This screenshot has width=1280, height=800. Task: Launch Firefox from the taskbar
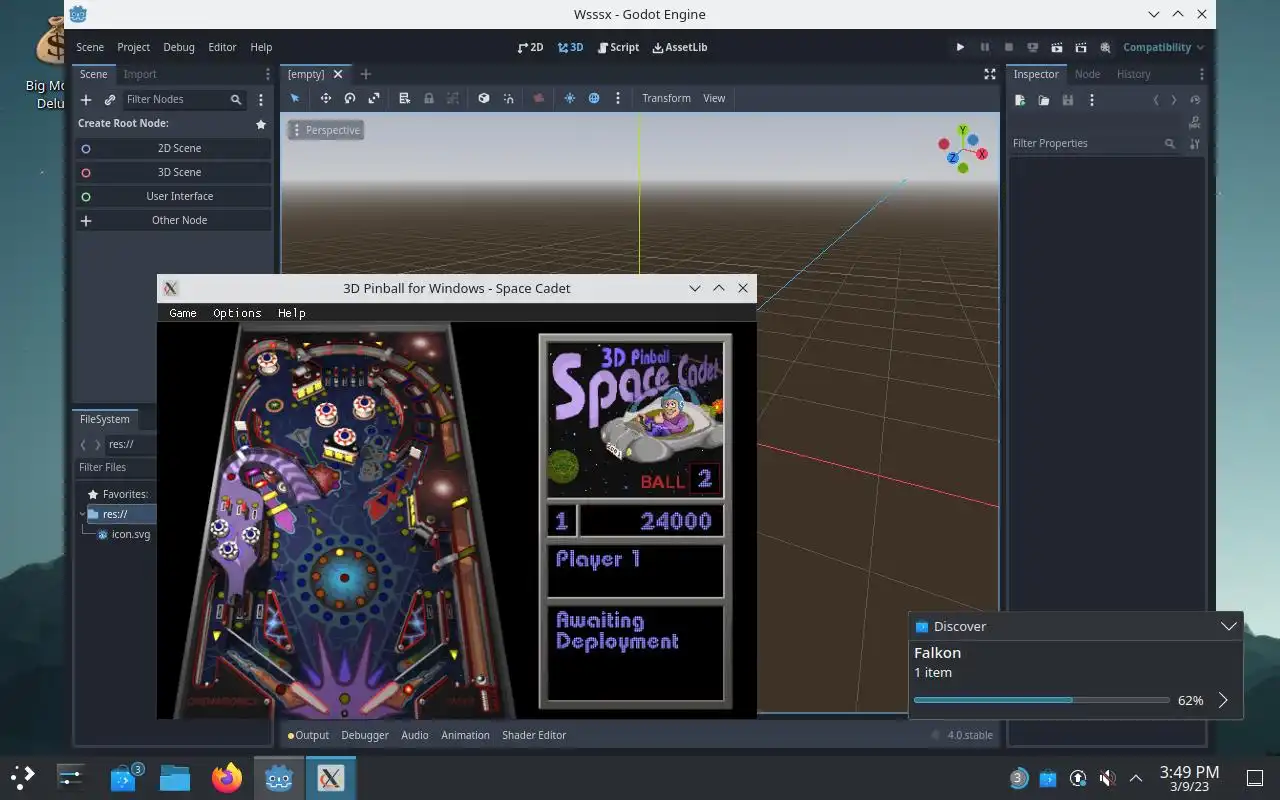click(227, 777)
